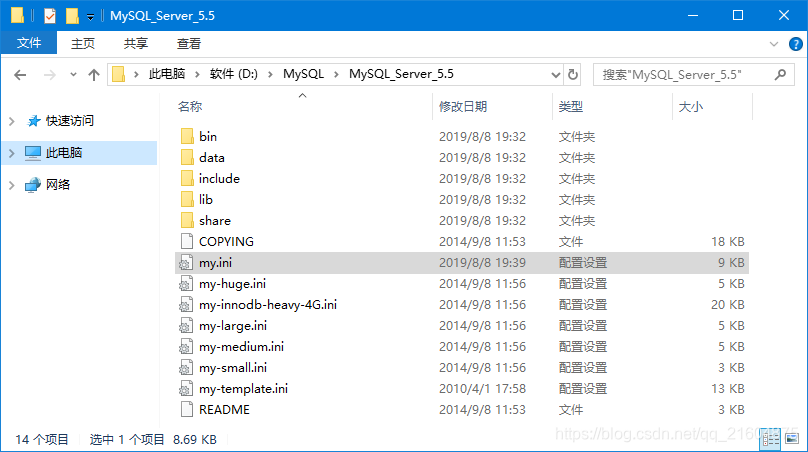The image size is (808, 452).
Task: Click the 13 KB size cell
Action: click(x=728, y=389)
